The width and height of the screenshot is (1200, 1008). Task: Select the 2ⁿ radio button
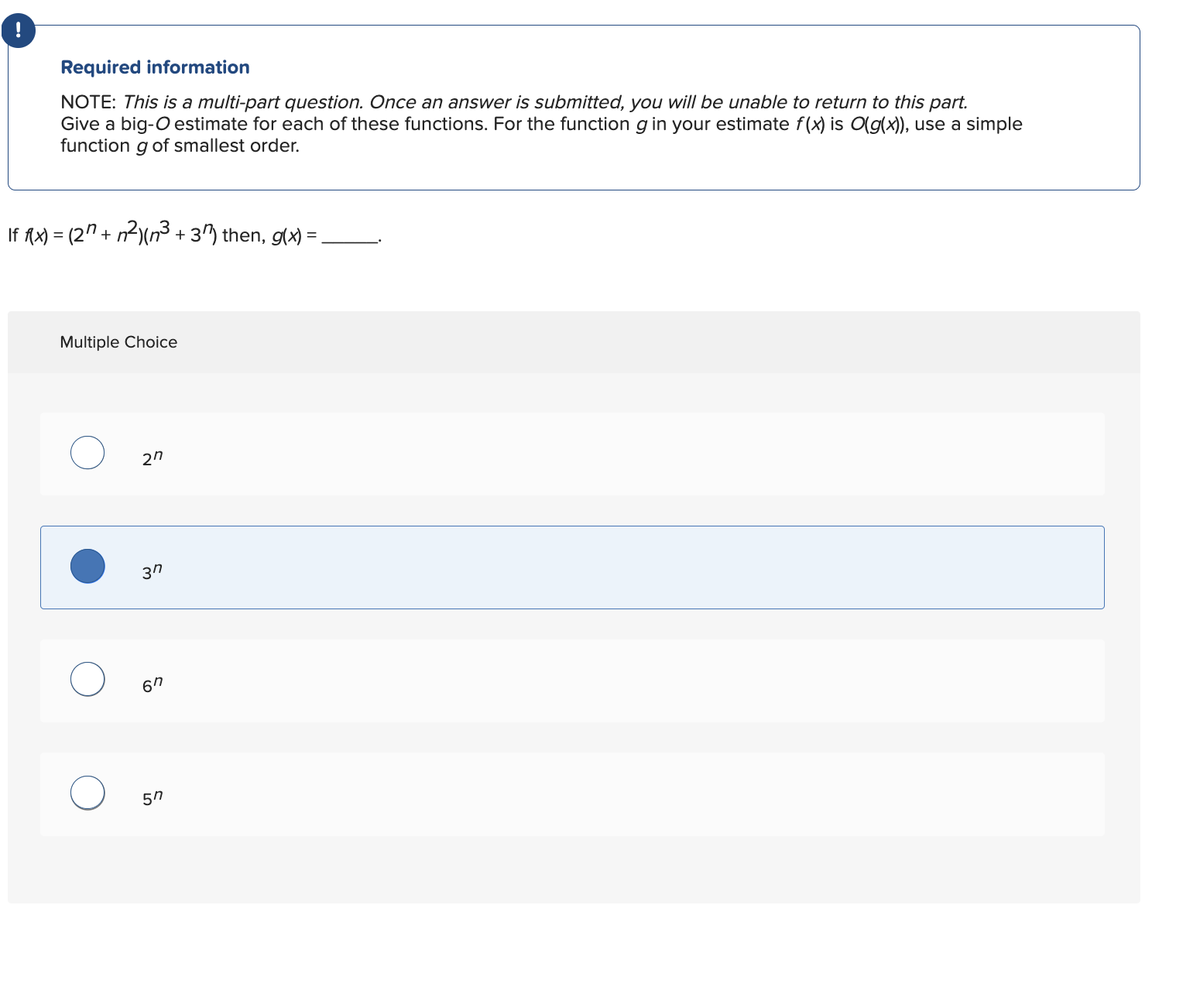coord(87,453)
